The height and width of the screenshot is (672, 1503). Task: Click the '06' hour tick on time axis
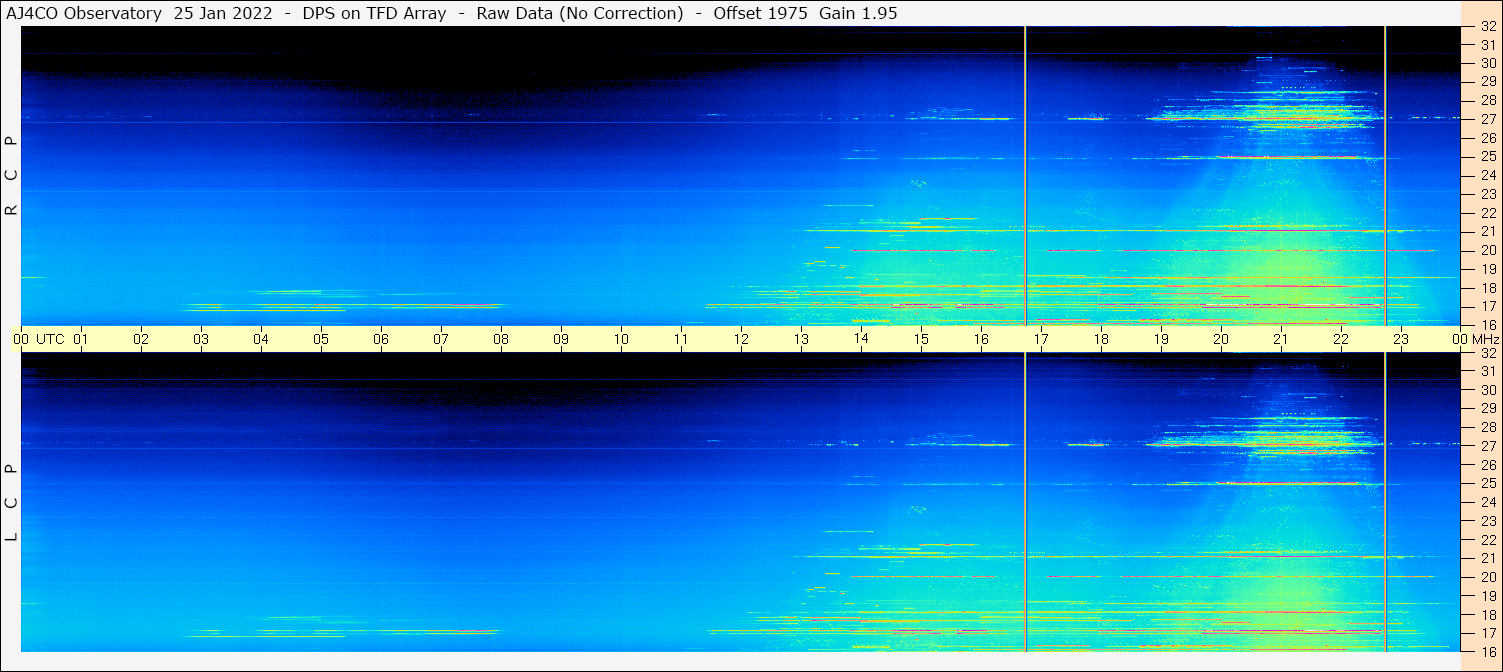[381, 339]
